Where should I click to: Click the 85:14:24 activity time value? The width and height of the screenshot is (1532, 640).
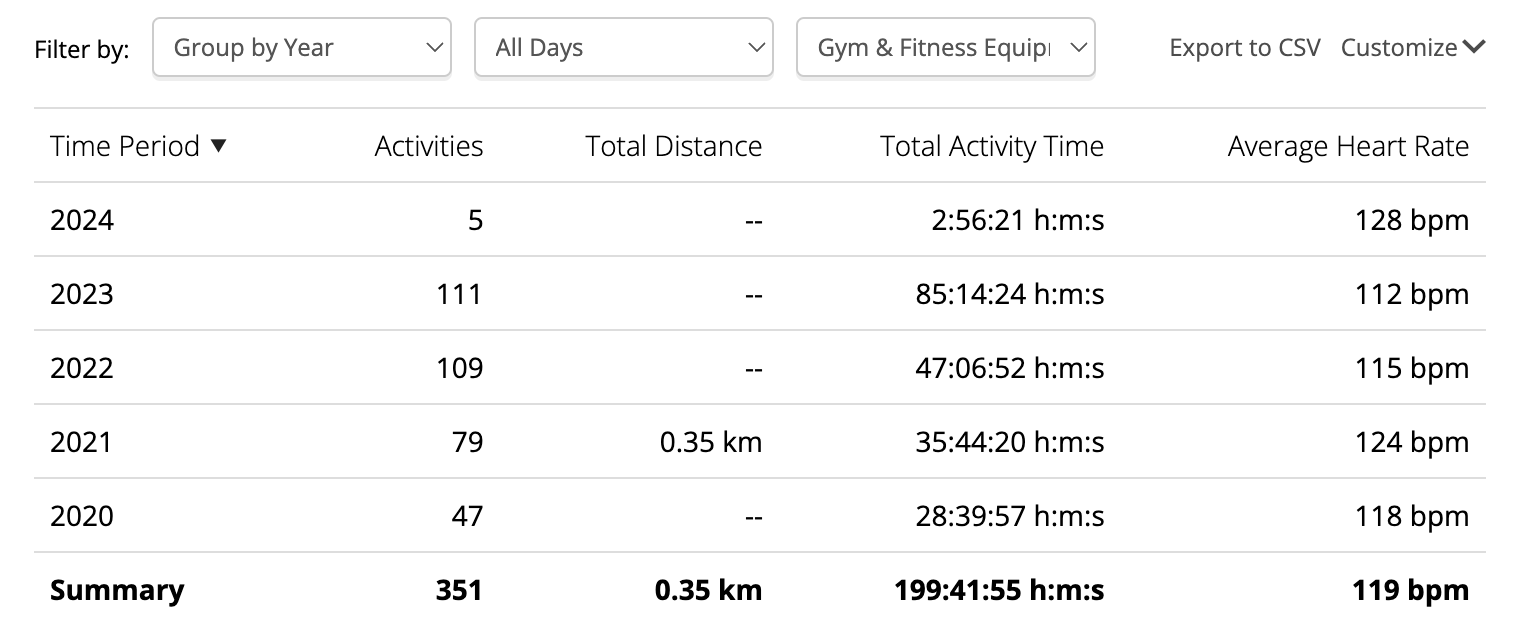[x=1010, y=294]
